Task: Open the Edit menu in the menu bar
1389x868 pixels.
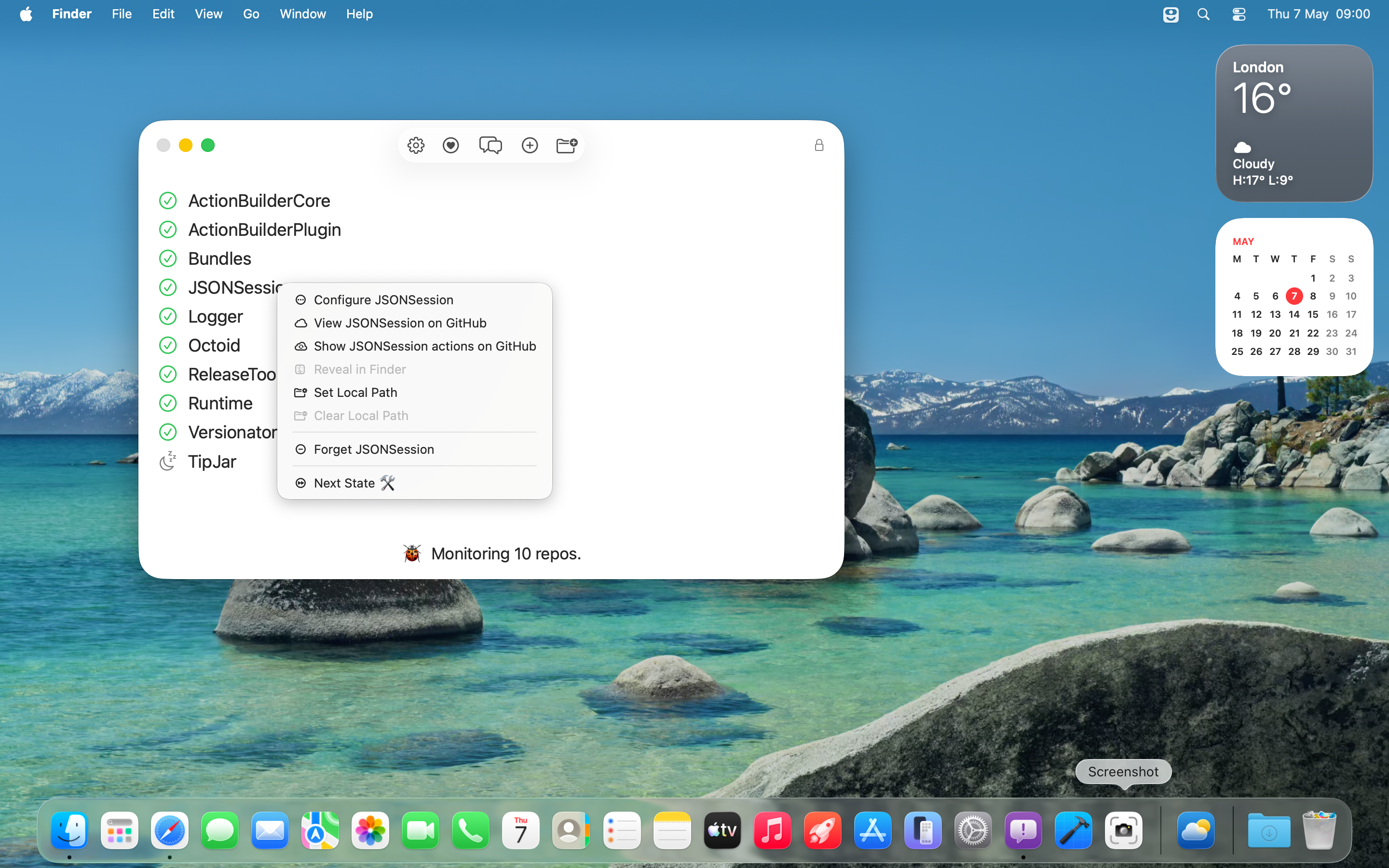Action: (x=163, y=14)
